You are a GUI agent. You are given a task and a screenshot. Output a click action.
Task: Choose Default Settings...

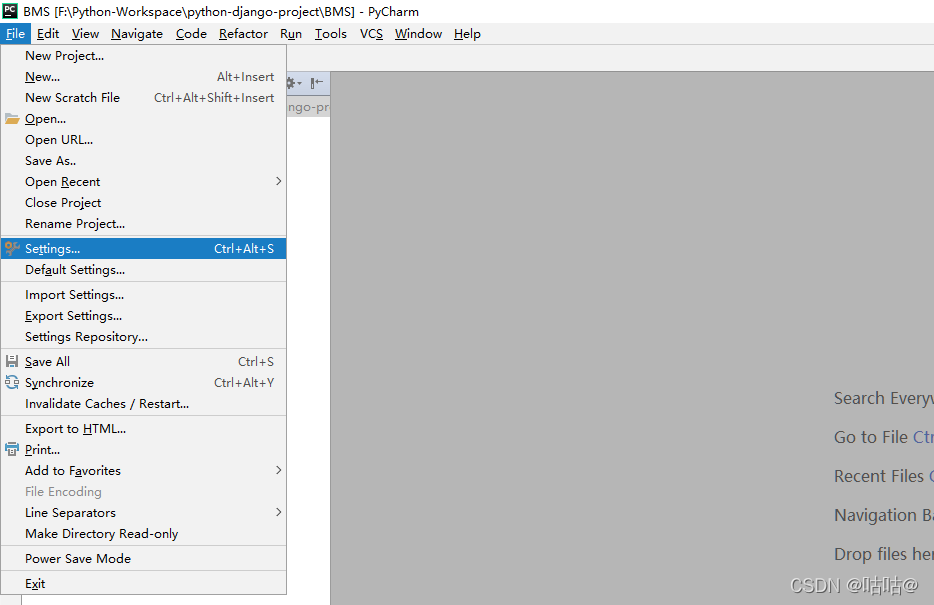[x=144, y=270]
